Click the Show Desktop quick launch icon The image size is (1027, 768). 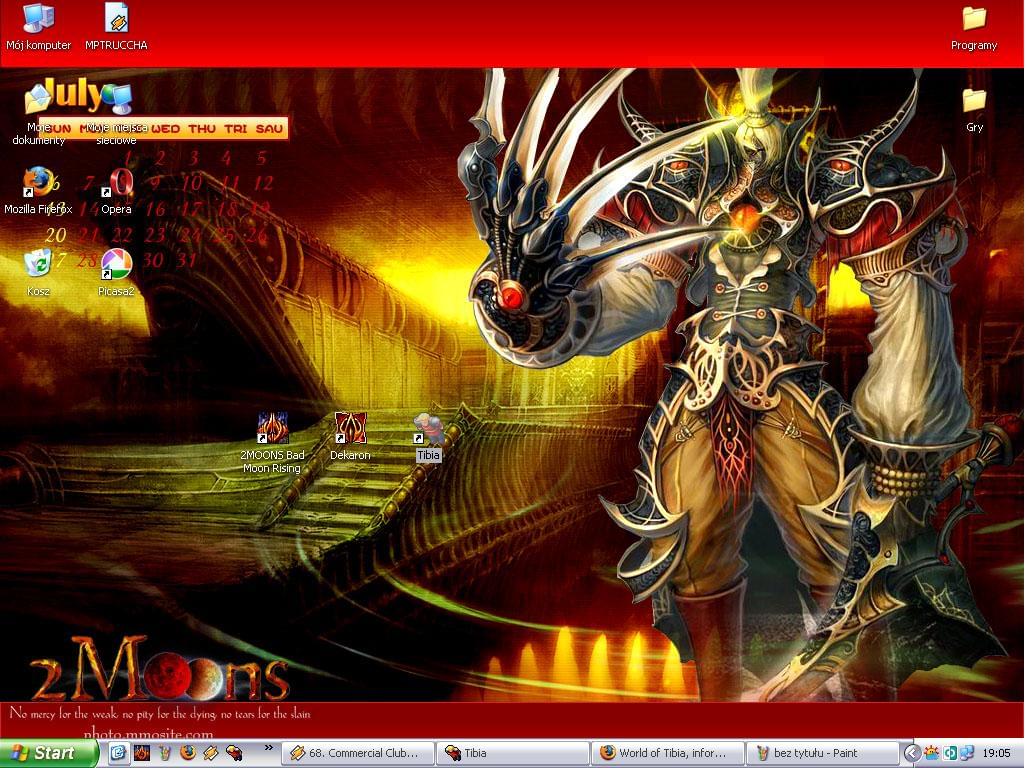pos(118,753)
